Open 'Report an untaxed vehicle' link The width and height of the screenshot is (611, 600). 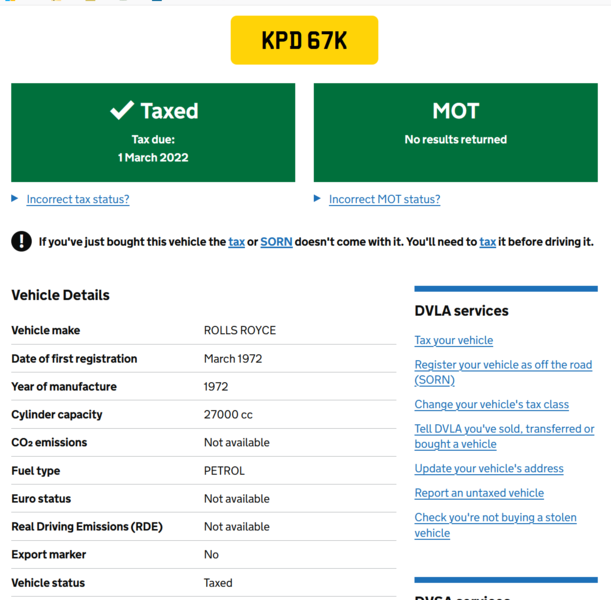click(x=479, y=493)
